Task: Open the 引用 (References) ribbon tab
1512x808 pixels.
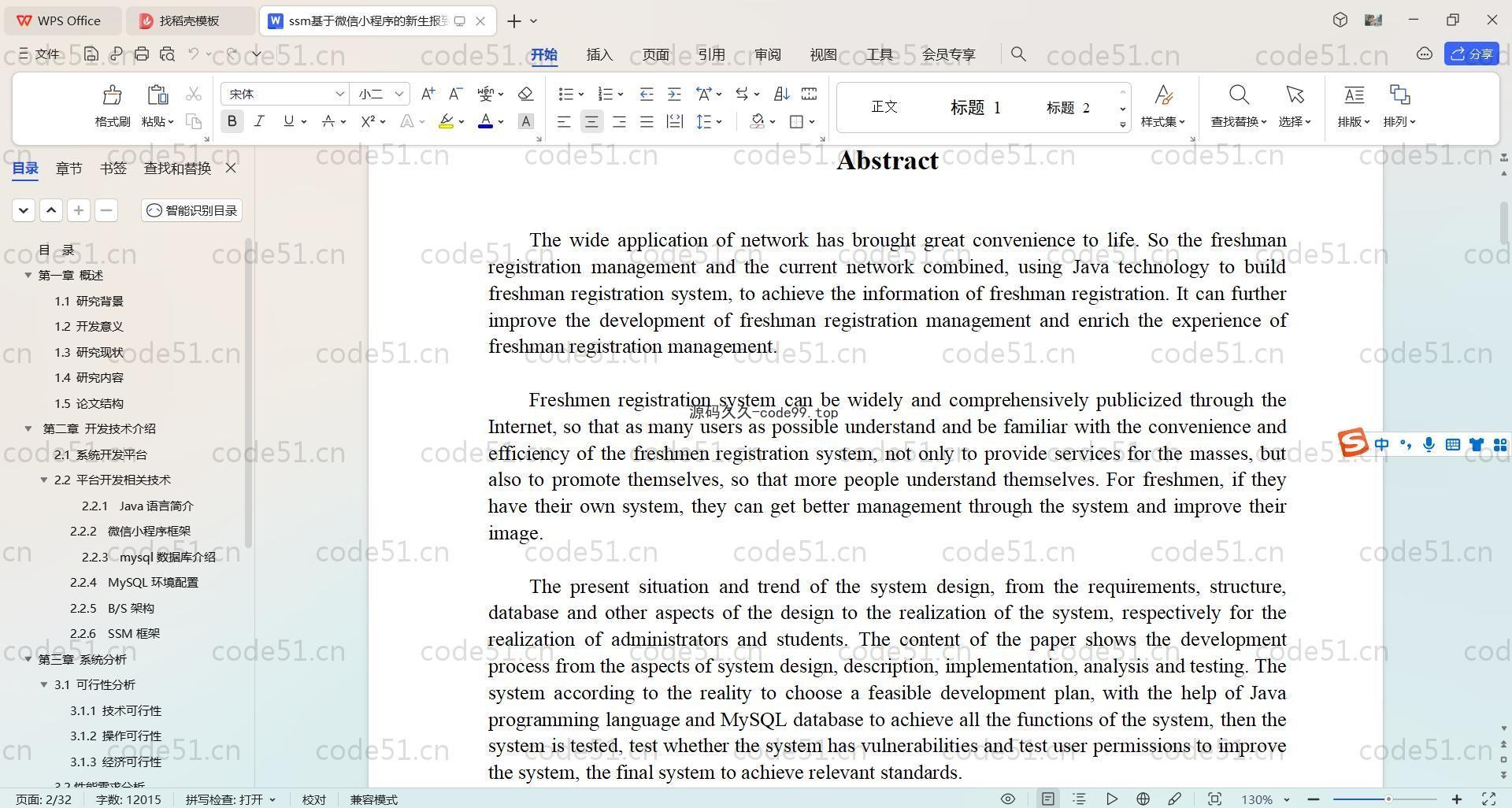Action: pyautogui.click(x=711, y=54)
